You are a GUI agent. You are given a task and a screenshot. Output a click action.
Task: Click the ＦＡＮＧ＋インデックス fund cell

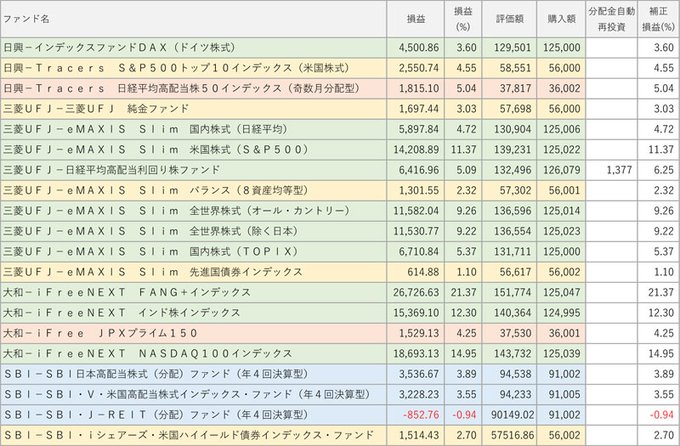(x=193, y=292)
